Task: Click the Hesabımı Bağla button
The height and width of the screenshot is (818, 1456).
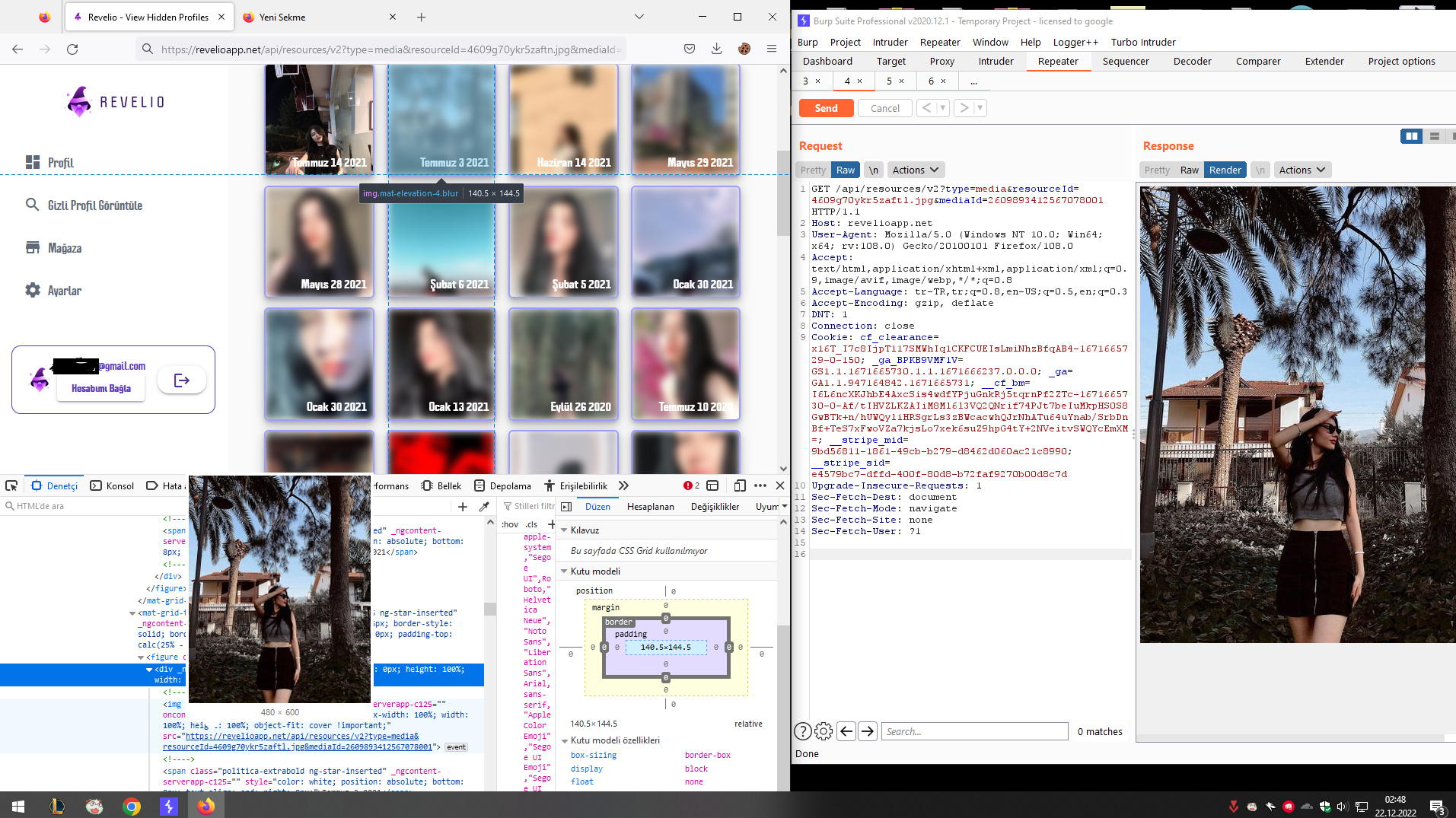Action: point(101,388)
